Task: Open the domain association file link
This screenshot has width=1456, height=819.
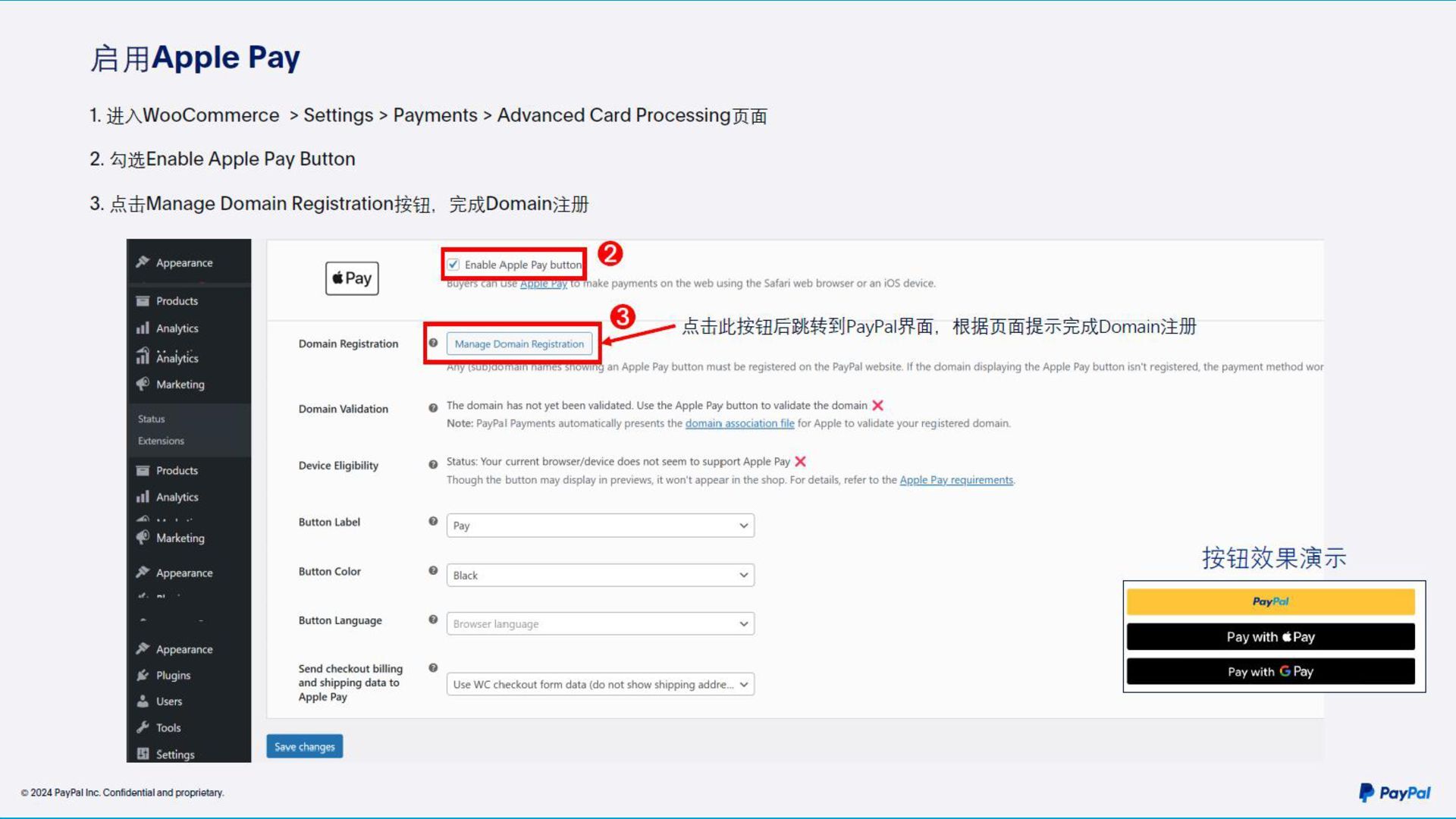Action: [739, 423]
